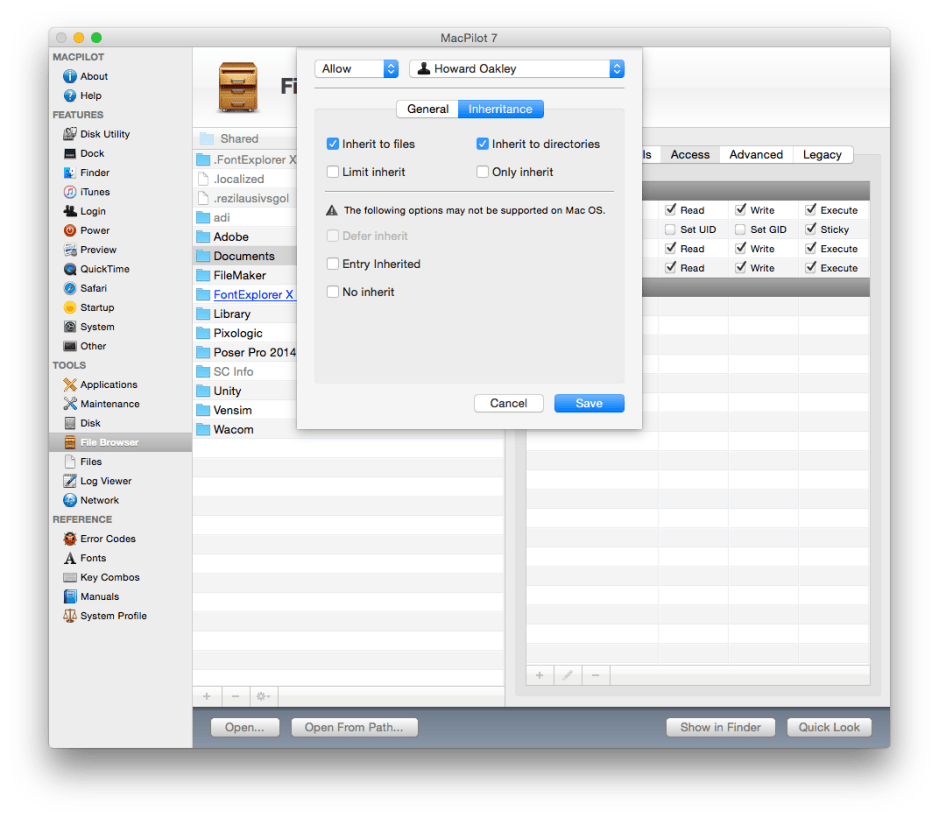Select the Finder item in the sidebar
The width and height of the screenshot is (939, 818).
click(x=94, y=172)
